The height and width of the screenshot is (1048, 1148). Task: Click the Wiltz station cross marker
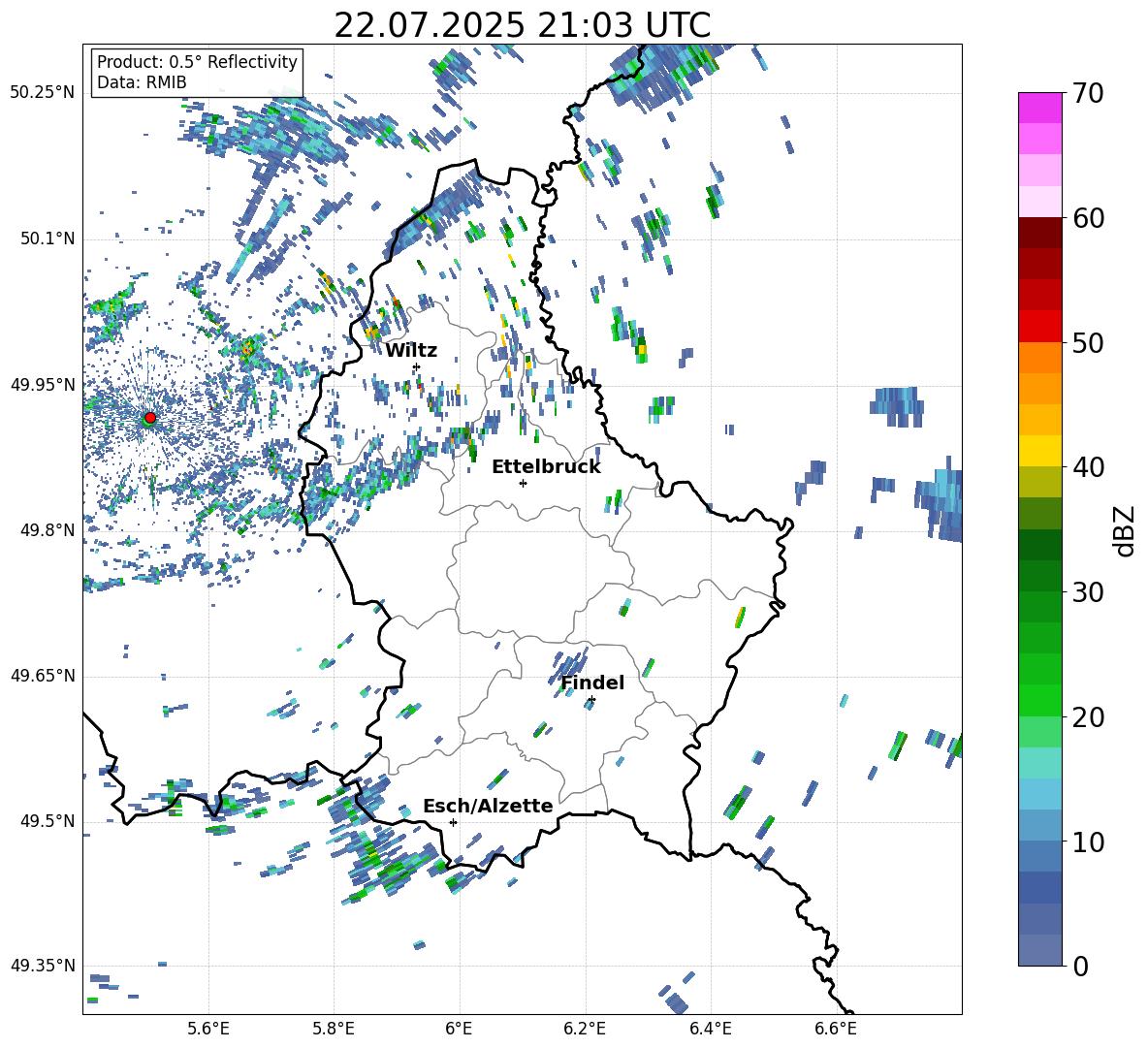[417, 366]
